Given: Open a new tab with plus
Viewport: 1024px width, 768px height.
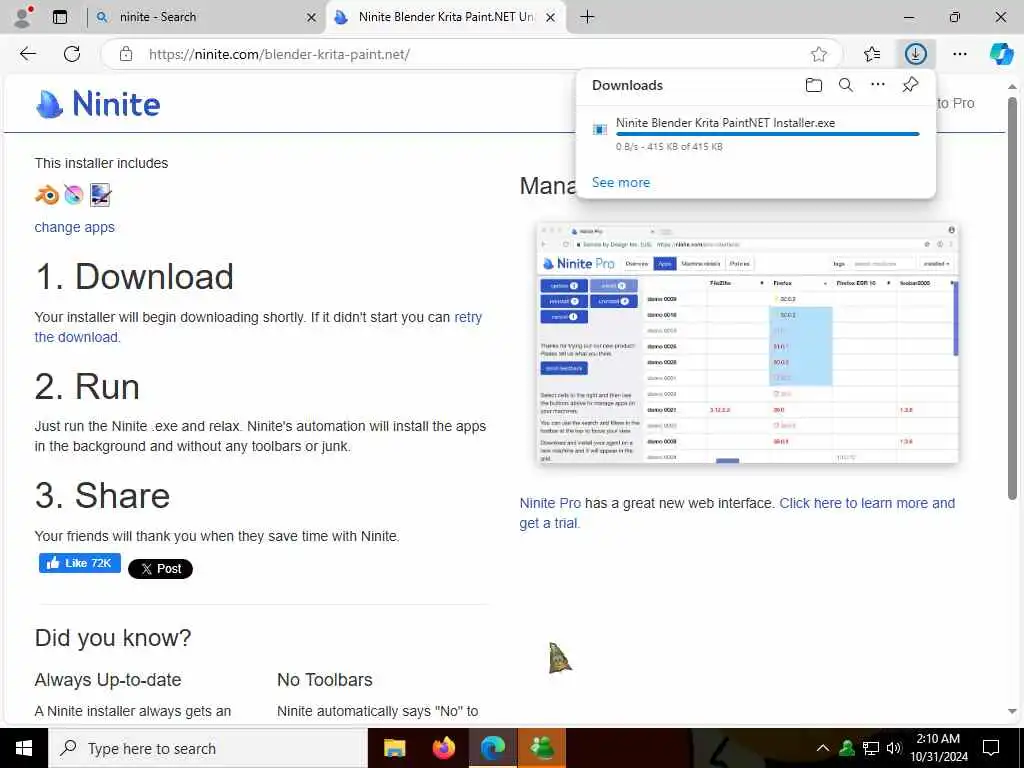Looking at the screenshot, I should [587, 17].
